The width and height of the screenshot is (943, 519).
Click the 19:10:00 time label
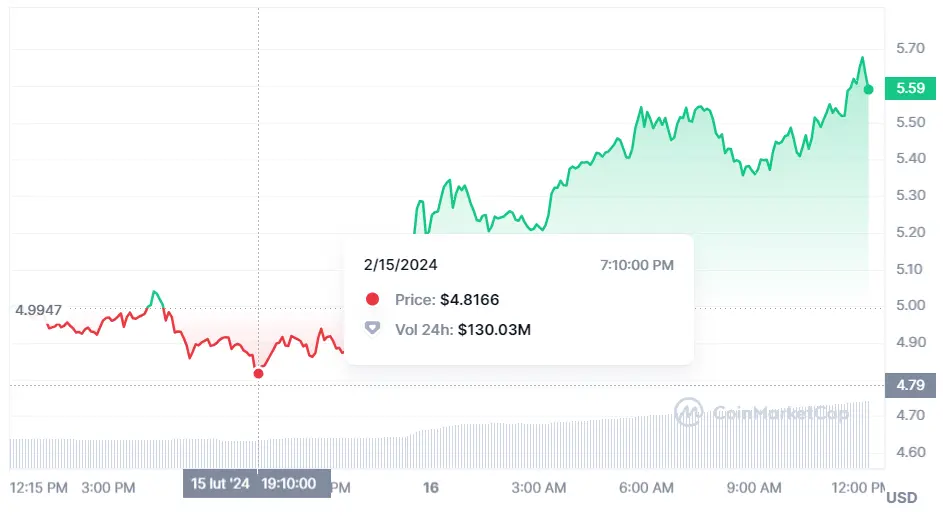tap(289, 484)
